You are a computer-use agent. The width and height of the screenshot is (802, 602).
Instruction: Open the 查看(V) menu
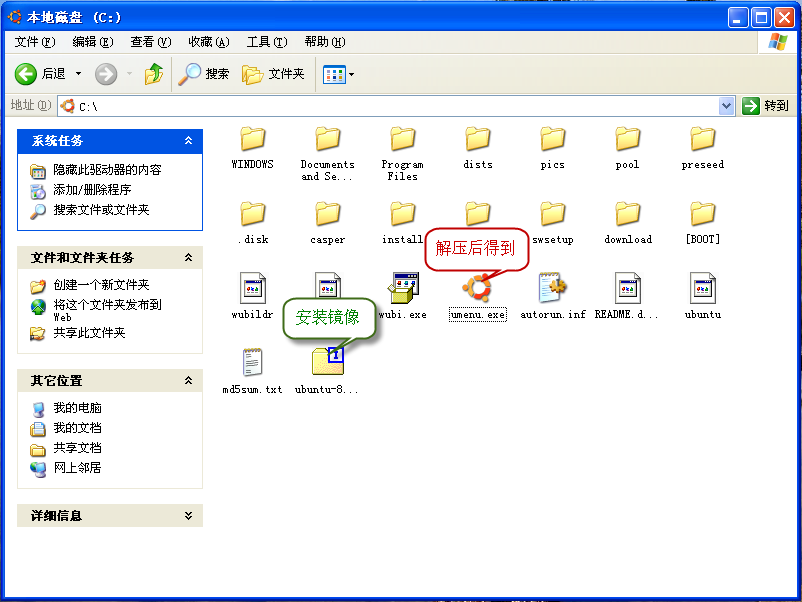point(150,42)
